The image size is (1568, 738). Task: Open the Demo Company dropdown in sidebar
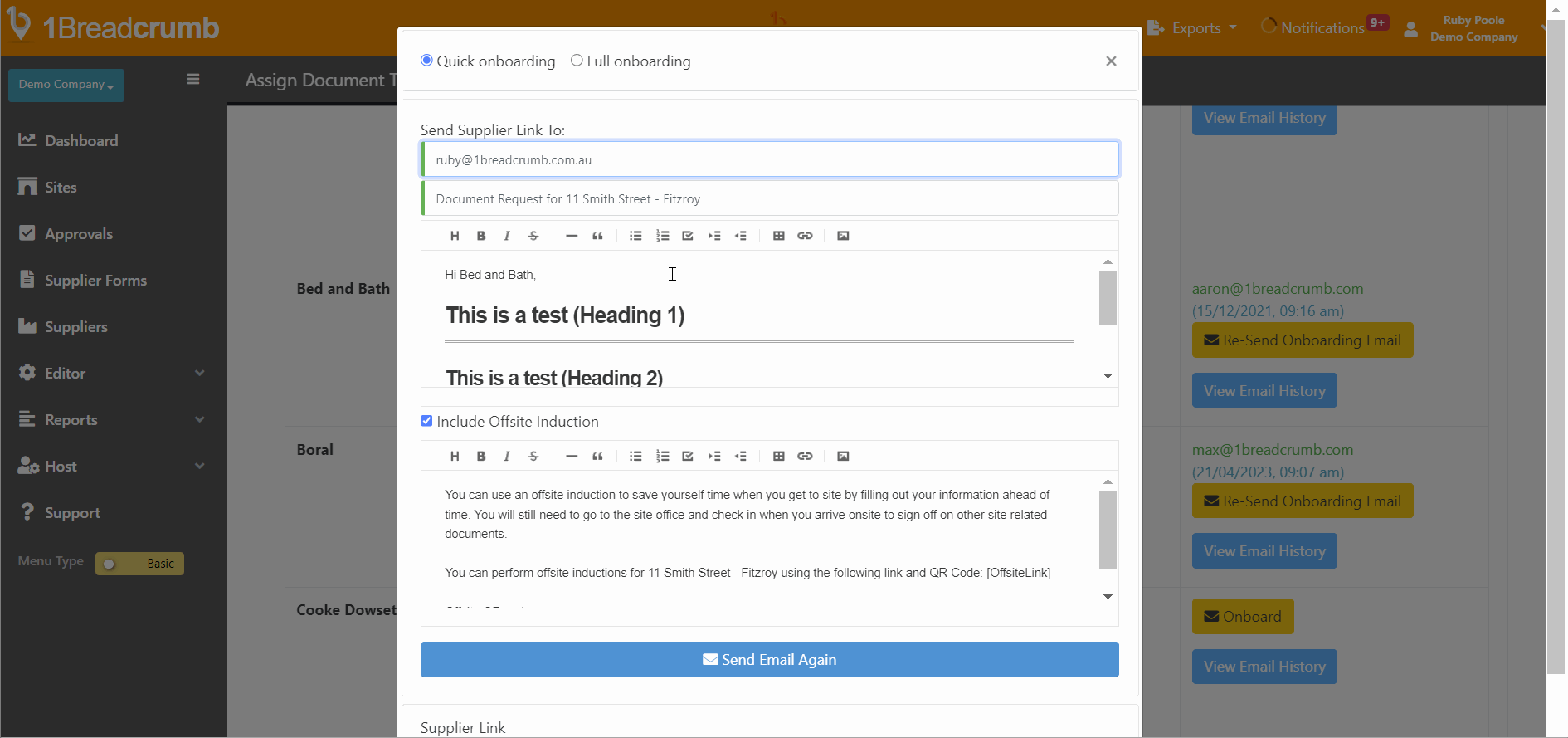66,85
